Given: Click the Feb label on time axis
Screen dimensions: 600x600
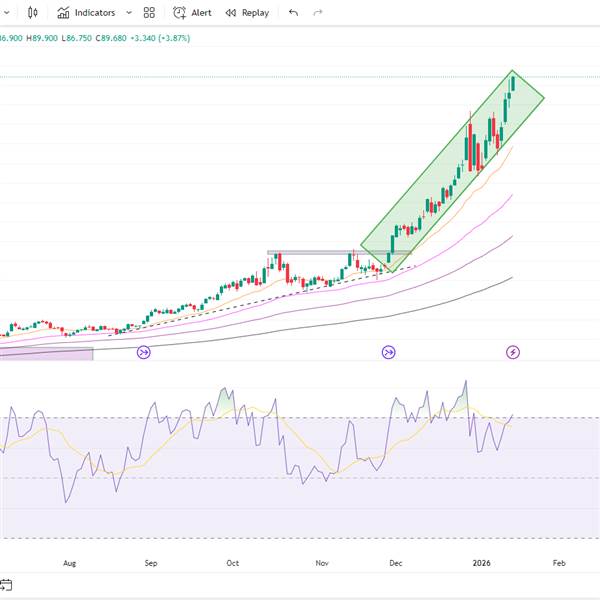Looking at the screenshot, I should point(559,563).
